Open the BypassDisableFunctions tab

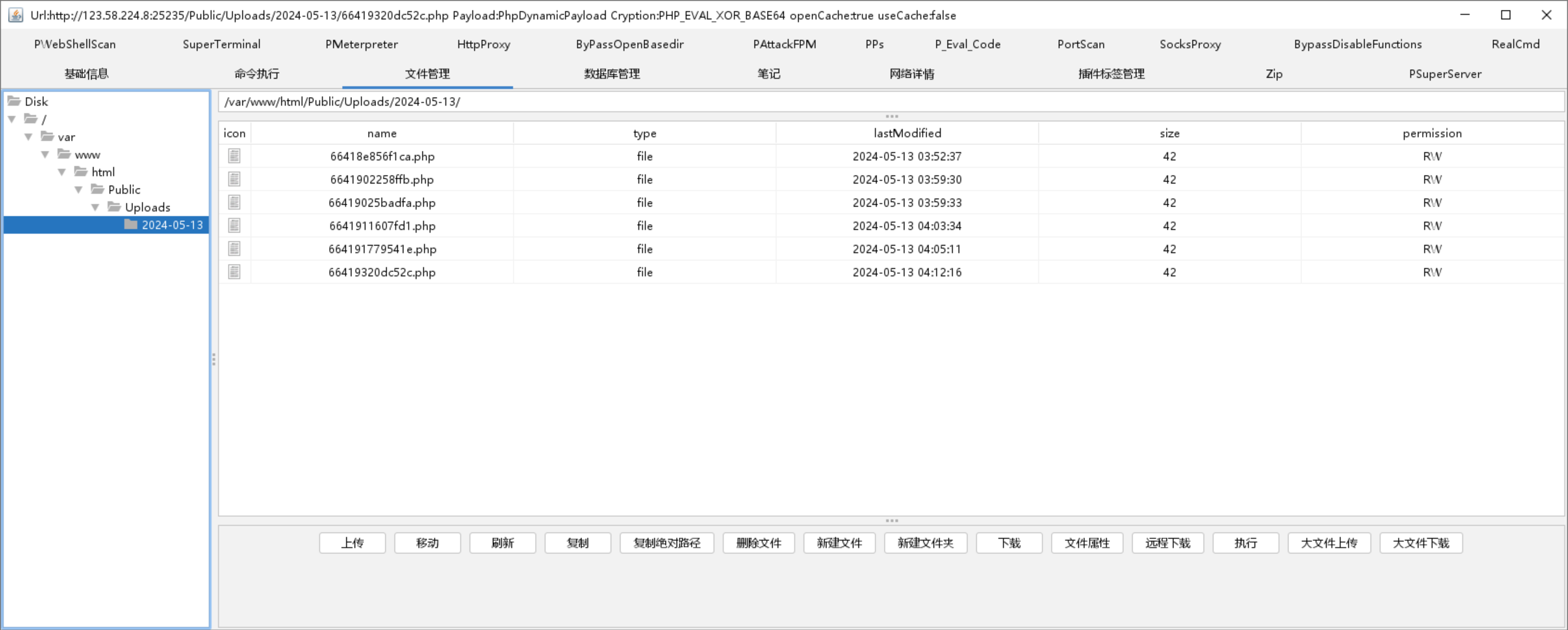(1358, 44)
